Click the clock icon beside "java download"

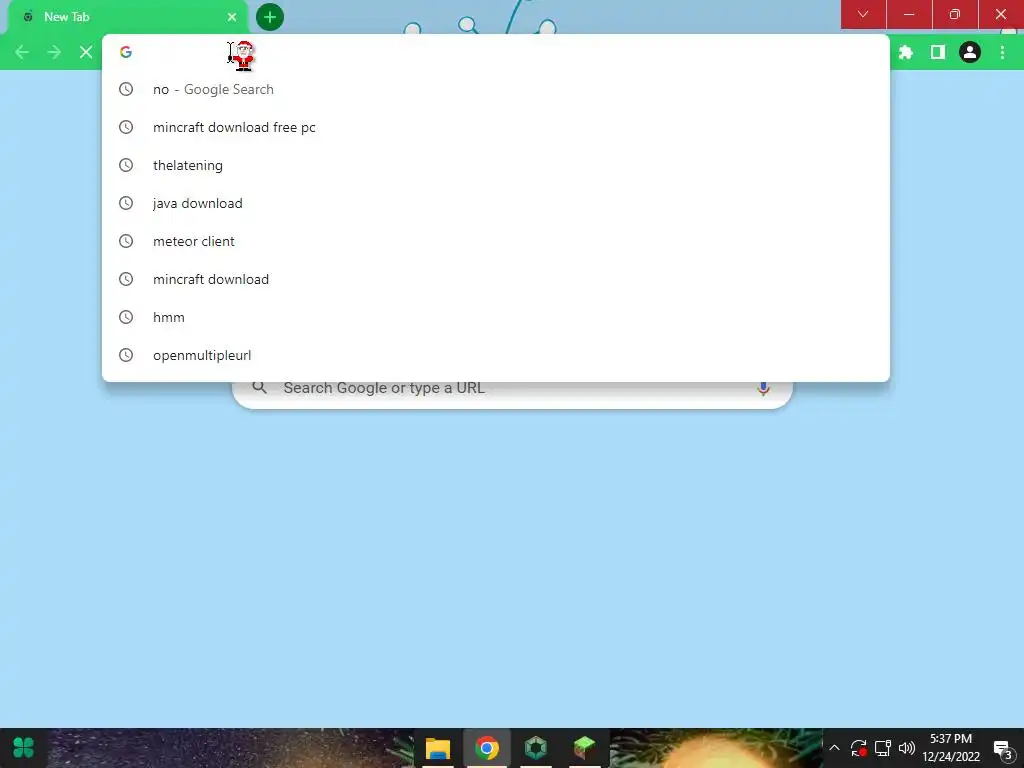(126, 203)
